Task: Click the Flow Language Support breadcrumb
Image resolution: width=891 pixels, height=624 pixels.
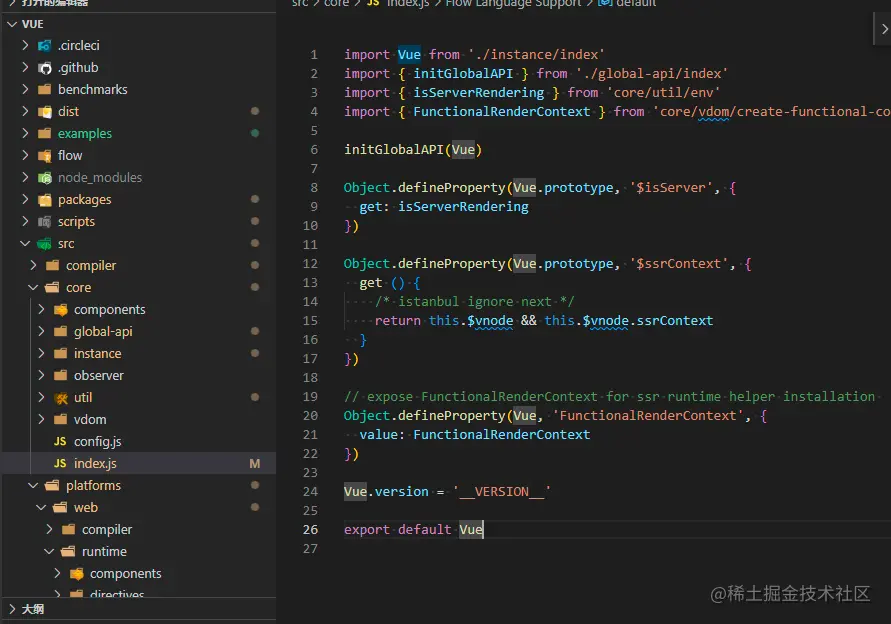Action: click(x=513, y=3)
